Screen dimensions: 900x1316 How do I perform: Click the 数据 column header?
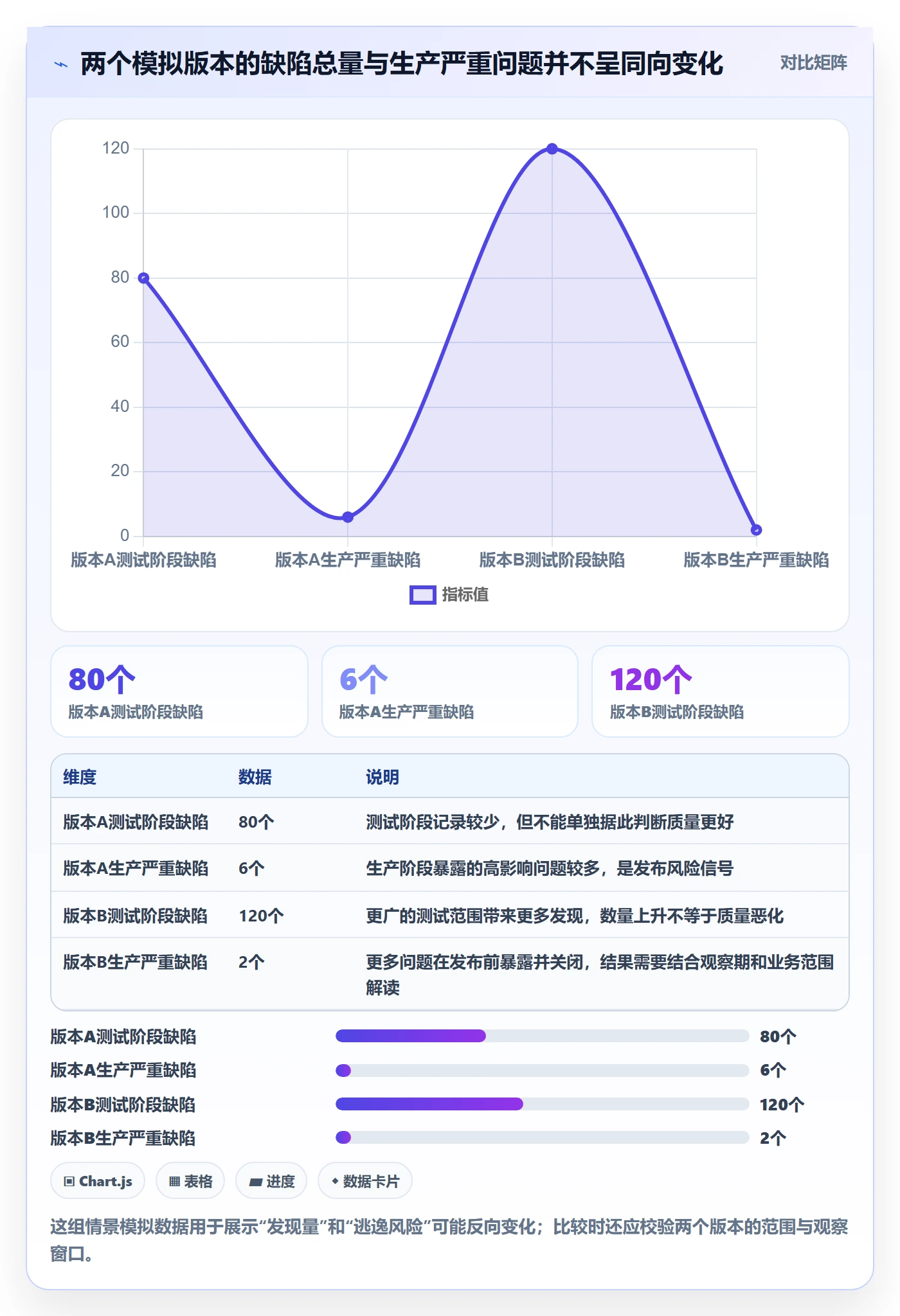[255, 777]
